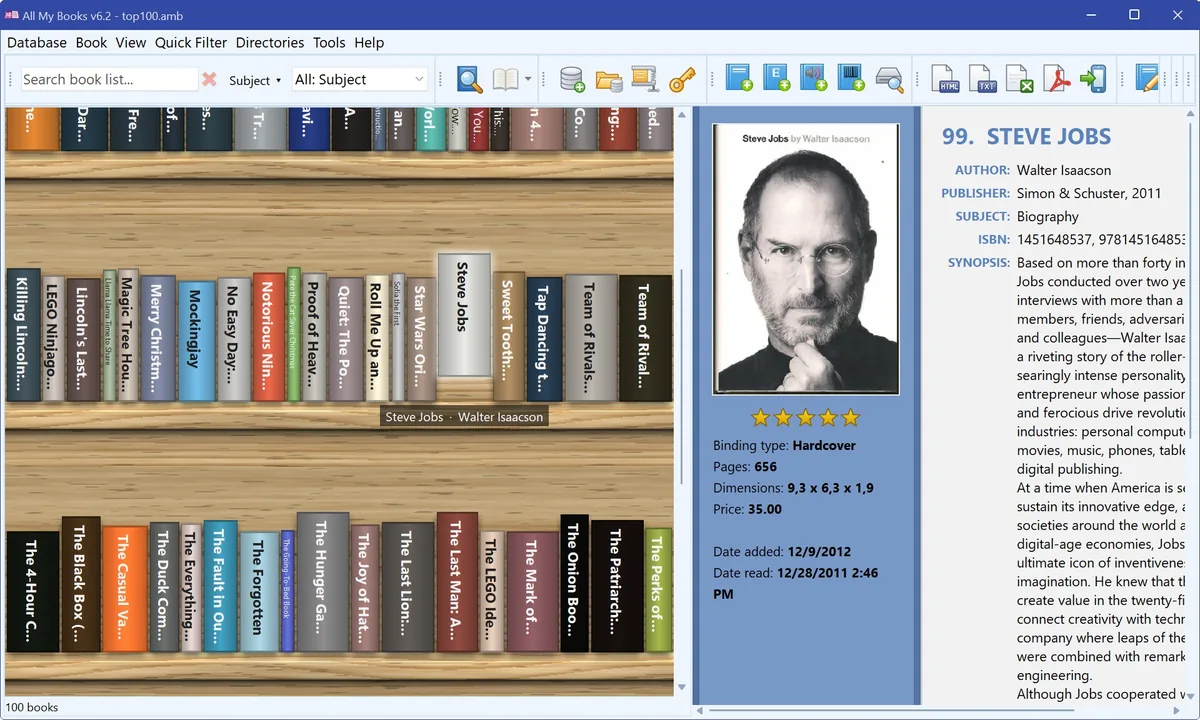Select The Casual Vacancy orange book spine
Viewport: 1200px width, 720px height.
tap(124, 589)
